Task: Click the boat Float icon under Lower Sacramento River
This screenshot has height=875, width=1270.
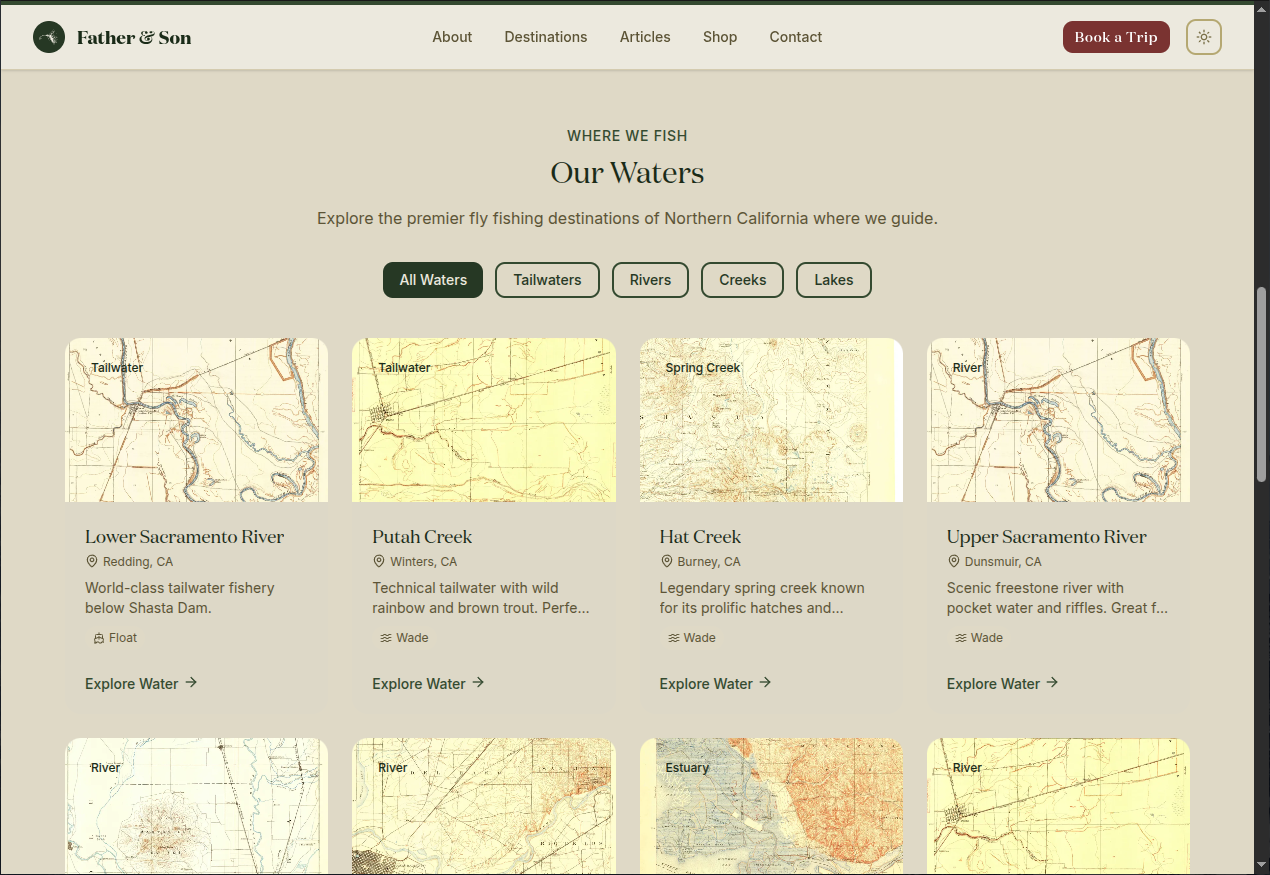Action: 101,637
